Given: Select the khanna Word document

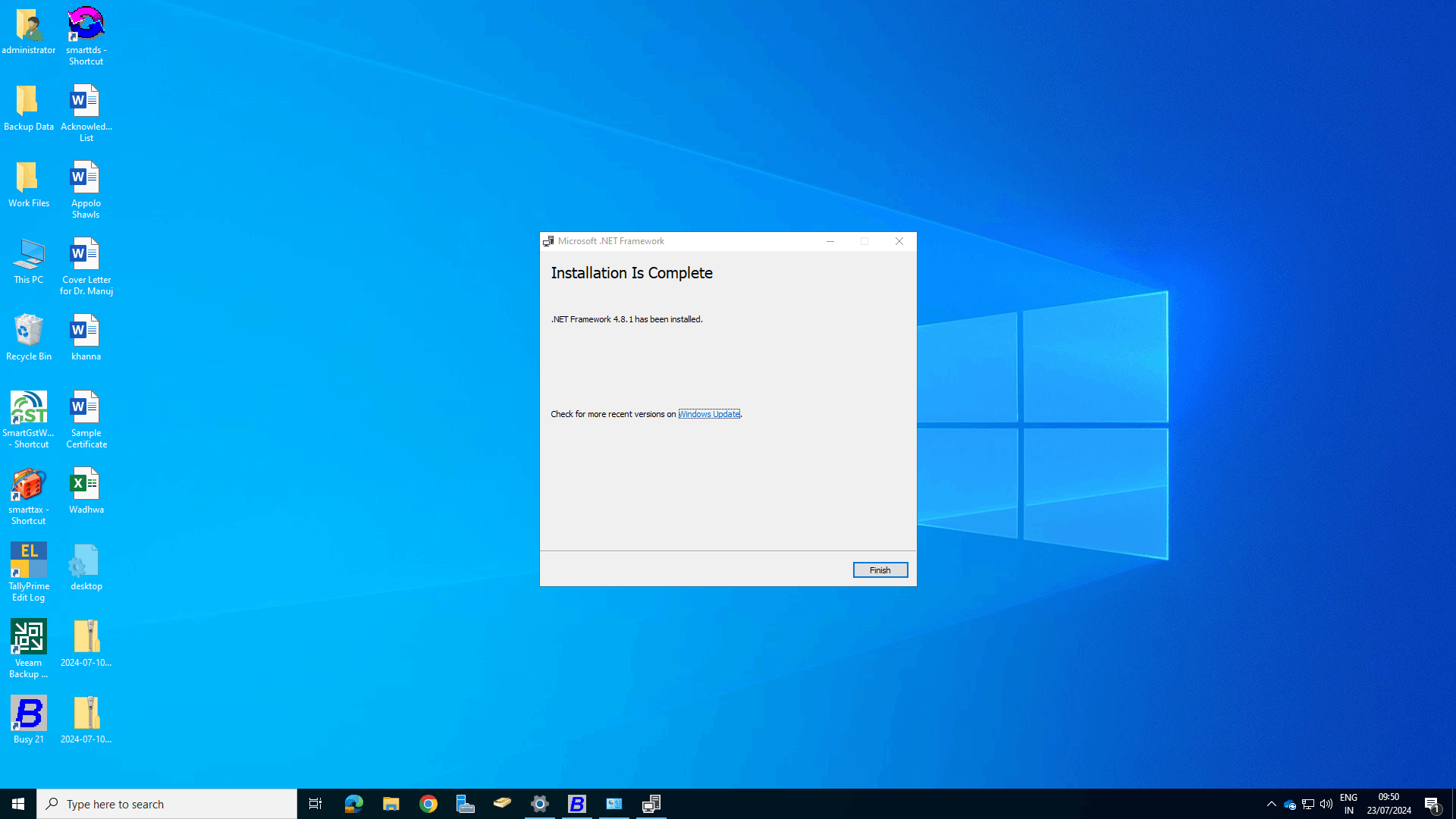Looking at the screenshot, I should [x=86, y=338].
